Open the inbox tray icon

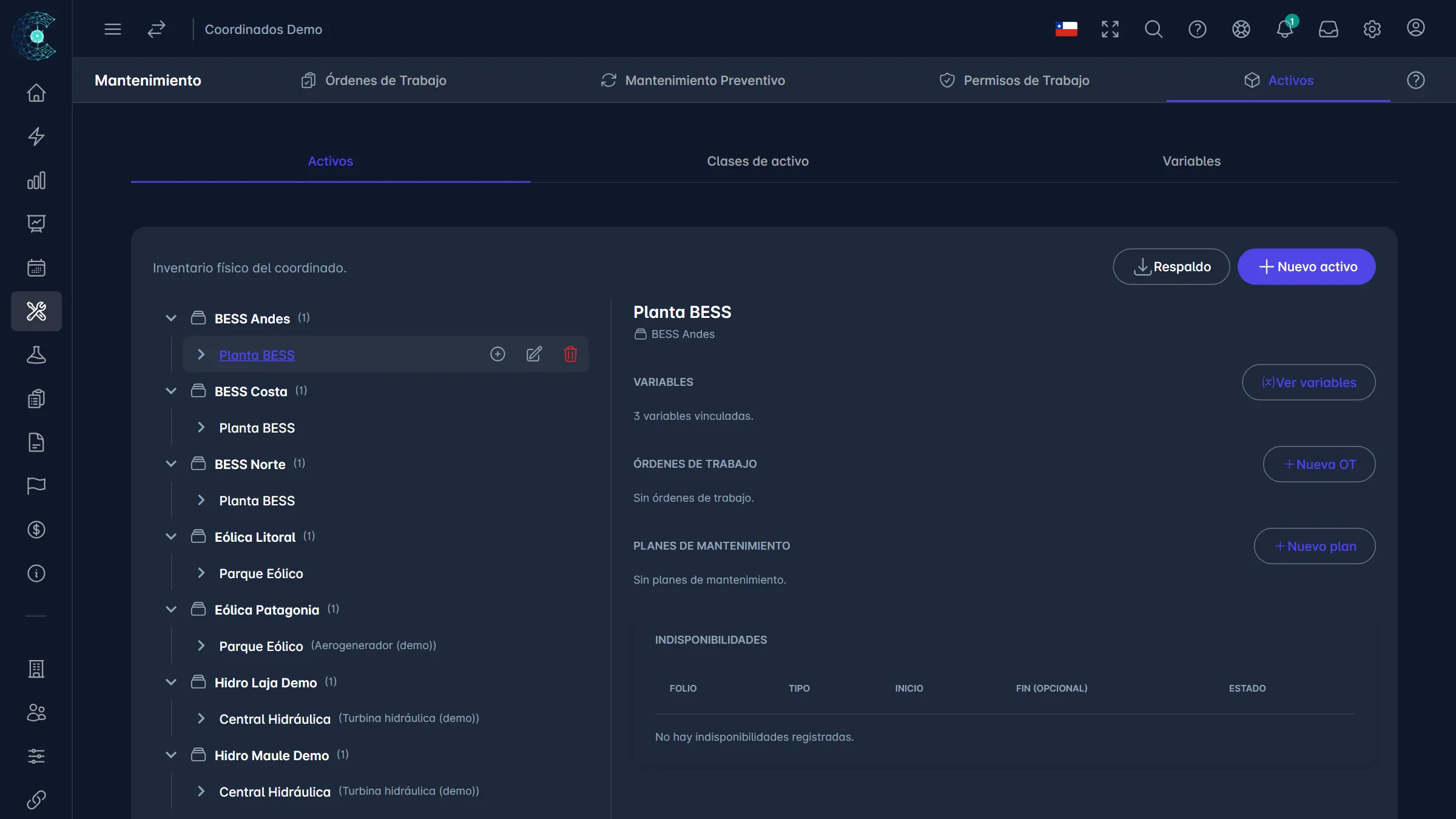pos(1329,29)
